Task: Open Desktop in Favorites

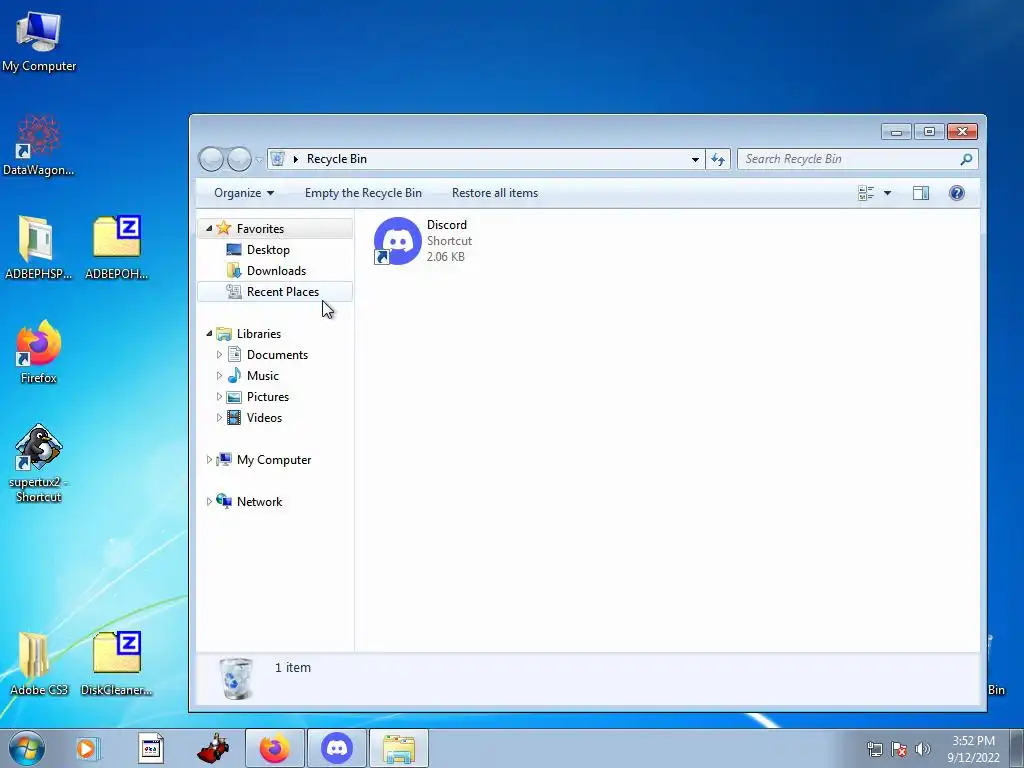Action: pyautogui.click(x=268, y=249)
